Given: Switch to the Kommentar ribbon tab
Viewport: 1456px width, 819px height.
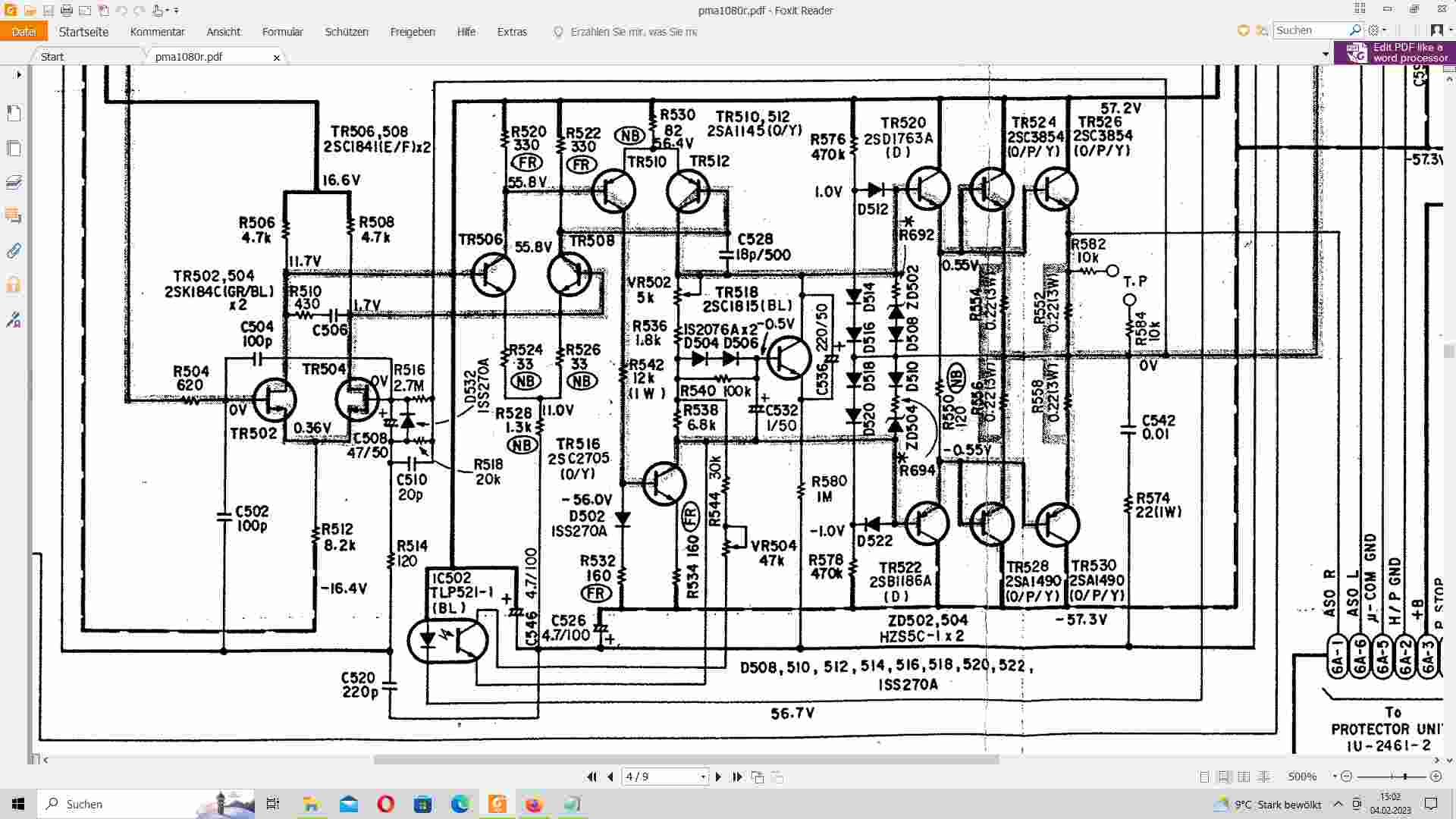Looking at the screenshot, I should tap(157, 32).
